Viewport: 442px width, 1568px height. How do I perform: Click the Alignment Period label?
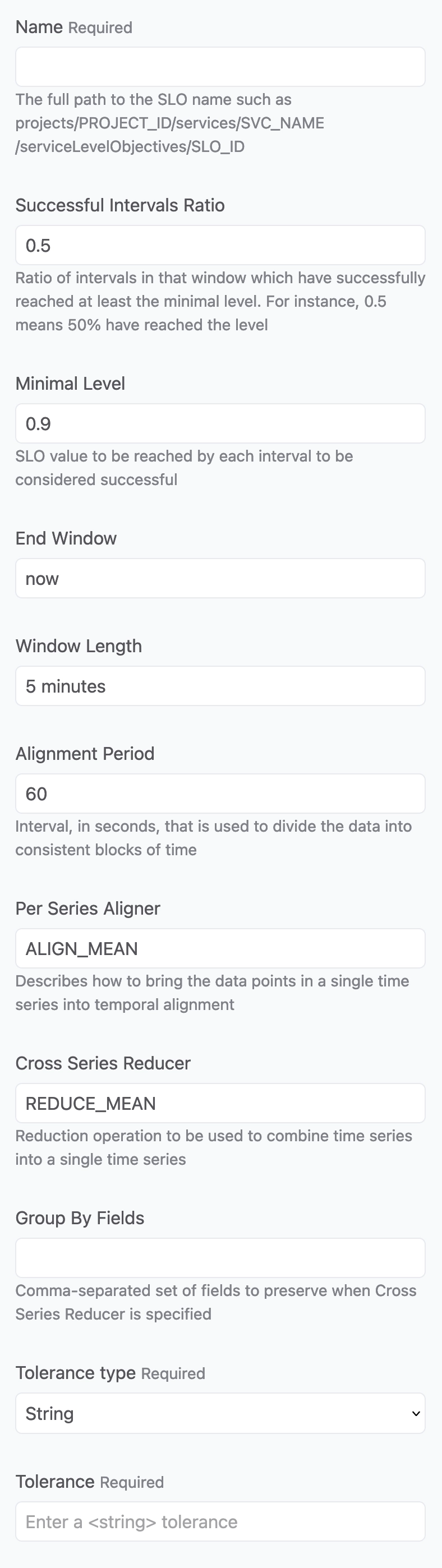(x=85, y=754)
